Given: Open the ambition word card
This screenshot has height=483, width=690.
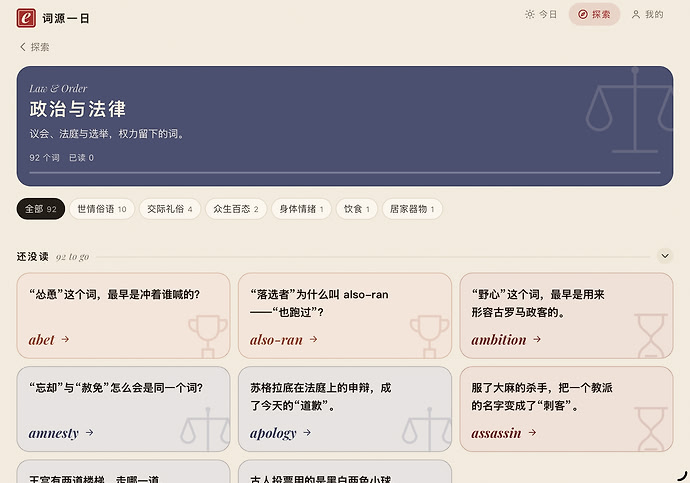Looking at the screenshot, I should (566, 315).
